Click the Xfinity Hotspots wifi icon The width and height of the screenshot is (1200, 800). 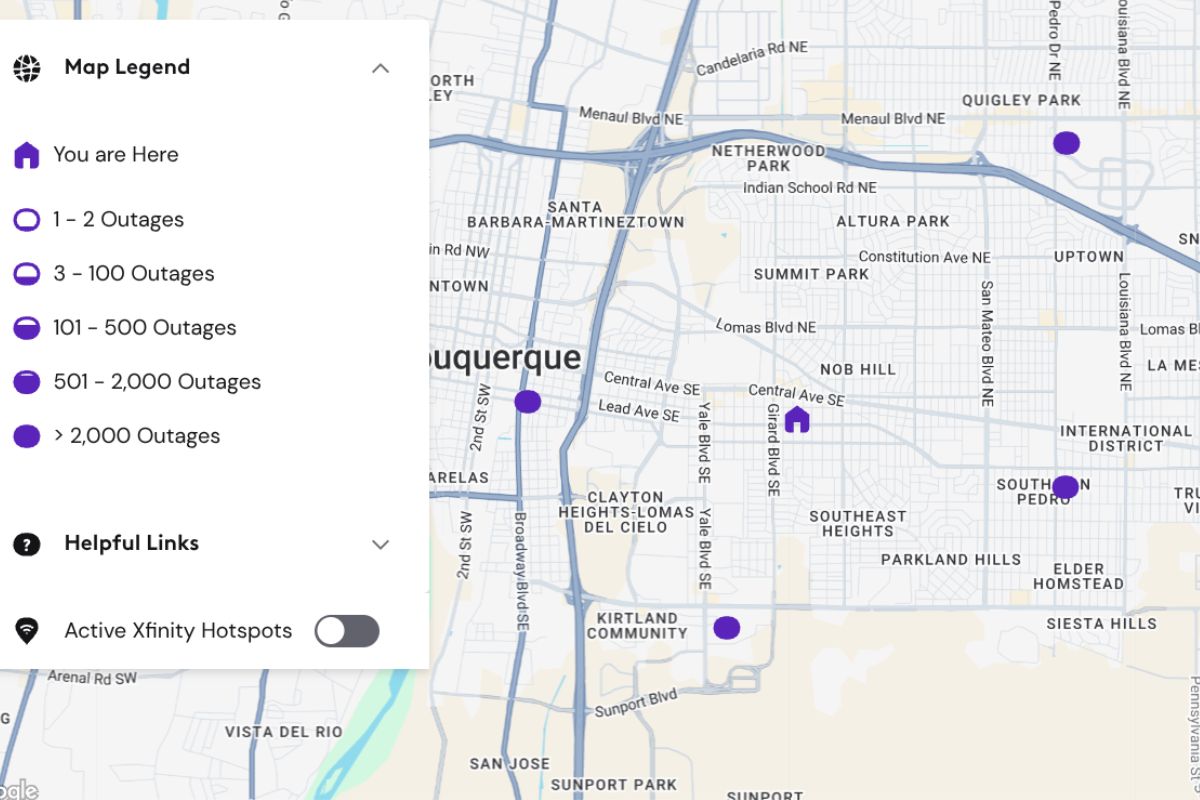coord(27,631)
